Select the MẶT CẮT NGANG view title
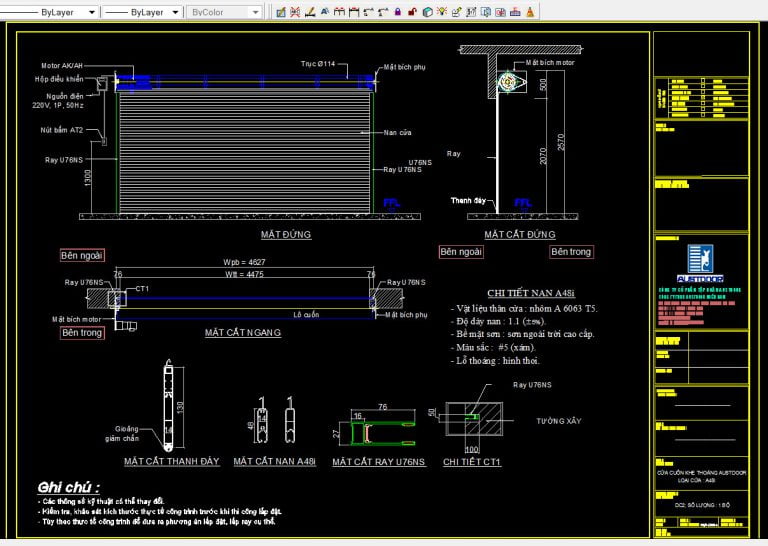The width and height of the screenshot is (768, 546). [x=243, y=332]
